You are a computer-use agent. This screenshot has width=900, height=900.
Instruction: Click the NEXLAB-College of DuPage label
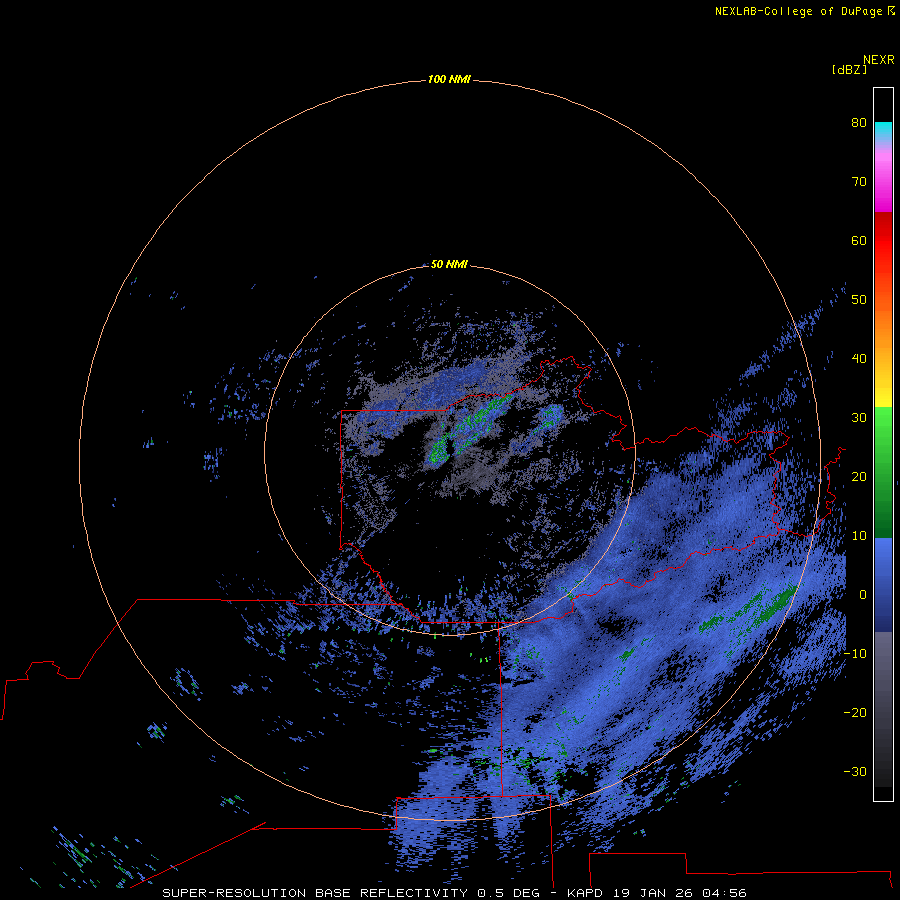click(x=798, y=11)
